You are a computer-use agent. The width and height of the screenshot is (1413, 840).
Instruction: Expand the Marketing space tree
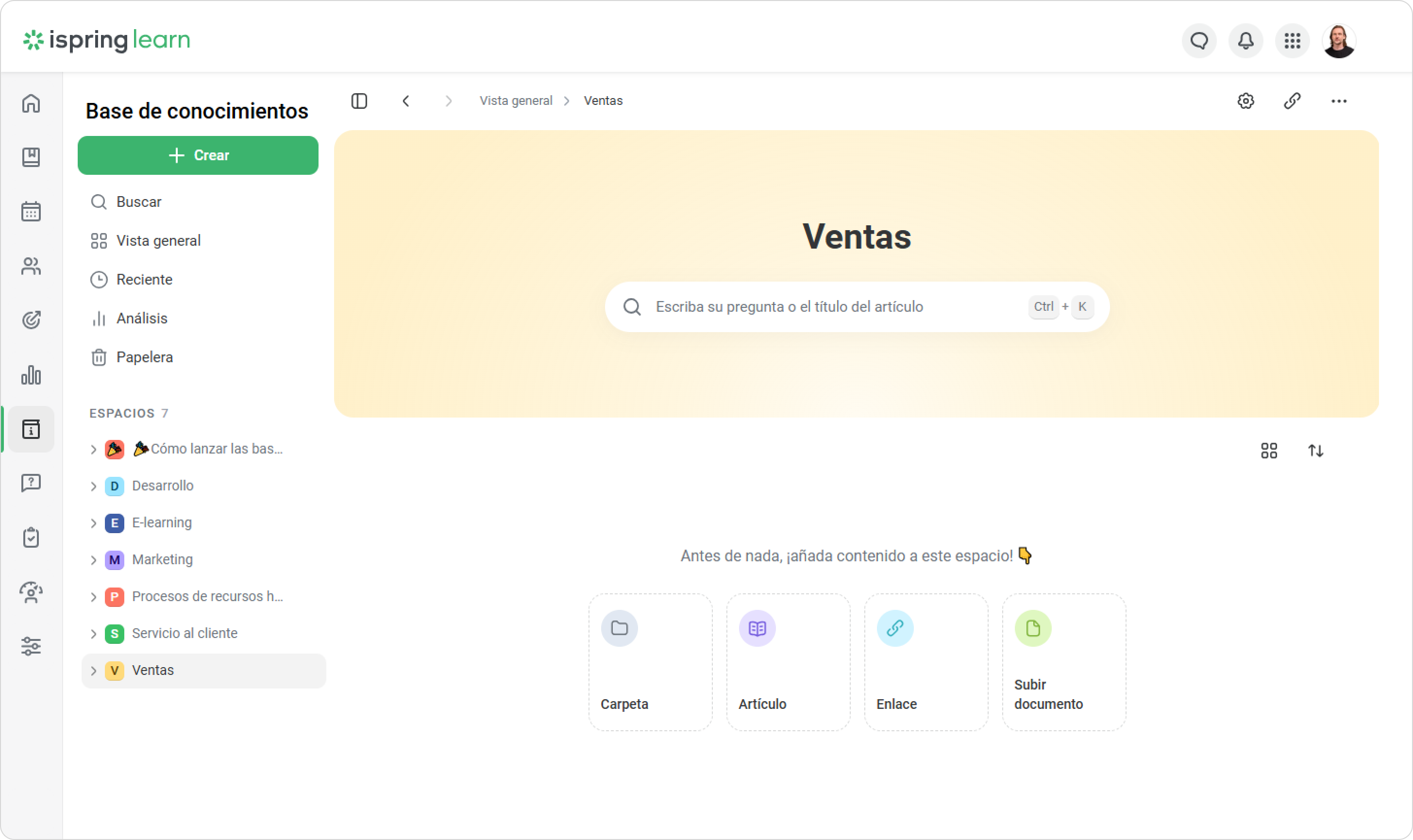pyautogui.click(x=93, y=560)
